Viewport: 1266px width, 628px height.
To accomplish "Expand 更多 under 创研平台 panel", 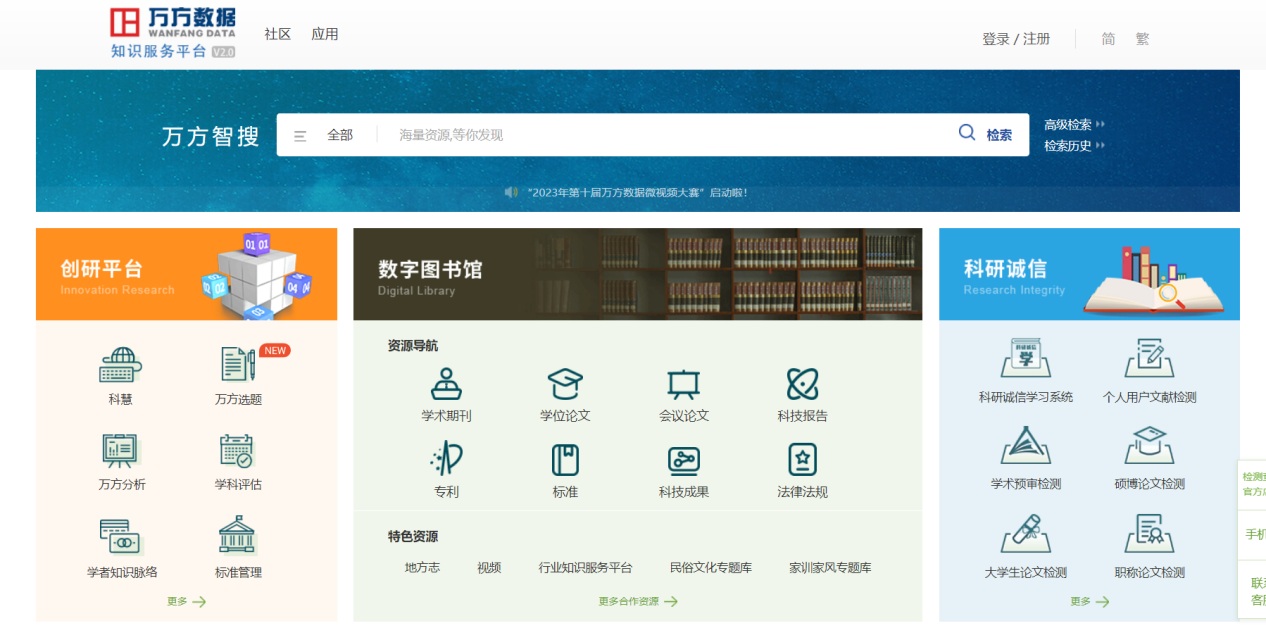I will pos(186,601).
